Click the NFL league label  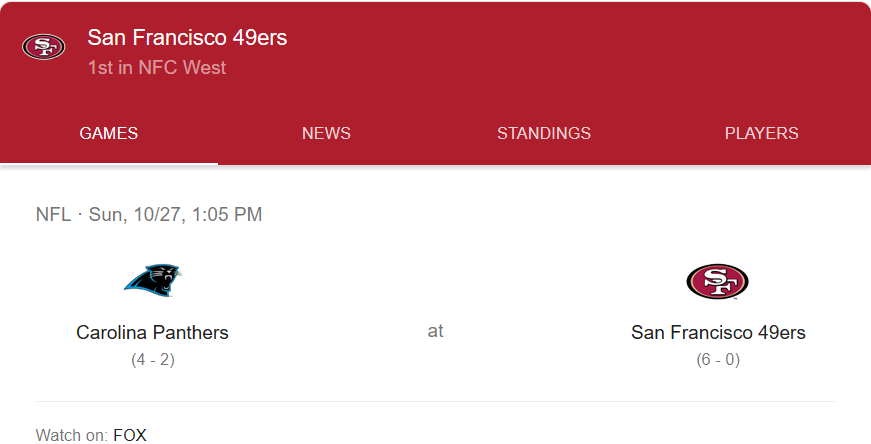[53, 214]
